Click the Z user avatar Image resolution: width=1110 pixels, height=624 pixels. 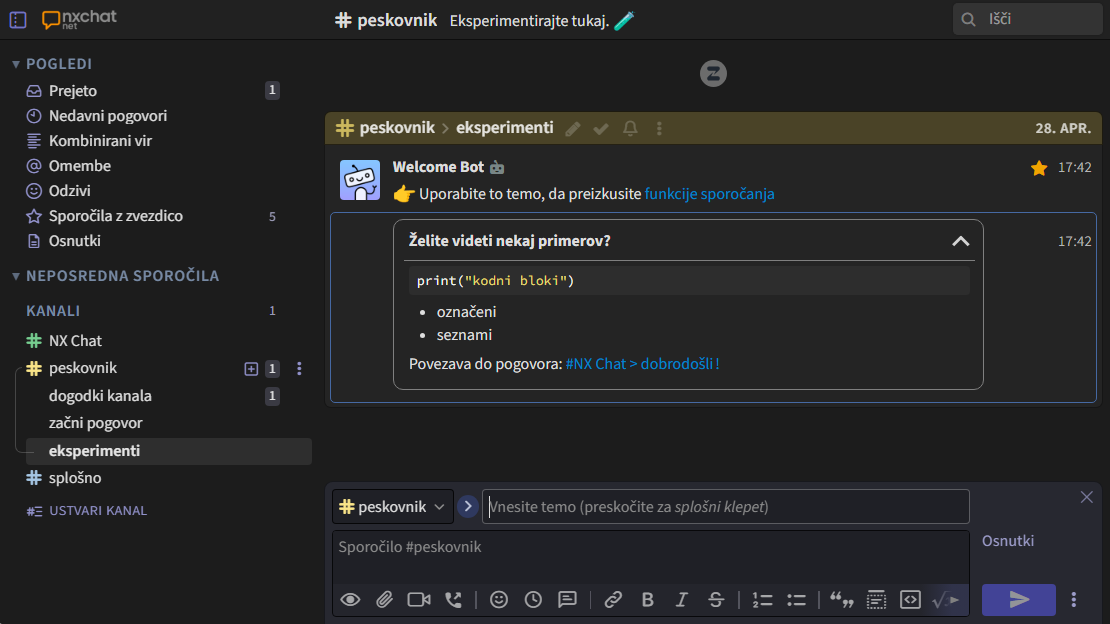click(x=713, y=74)
